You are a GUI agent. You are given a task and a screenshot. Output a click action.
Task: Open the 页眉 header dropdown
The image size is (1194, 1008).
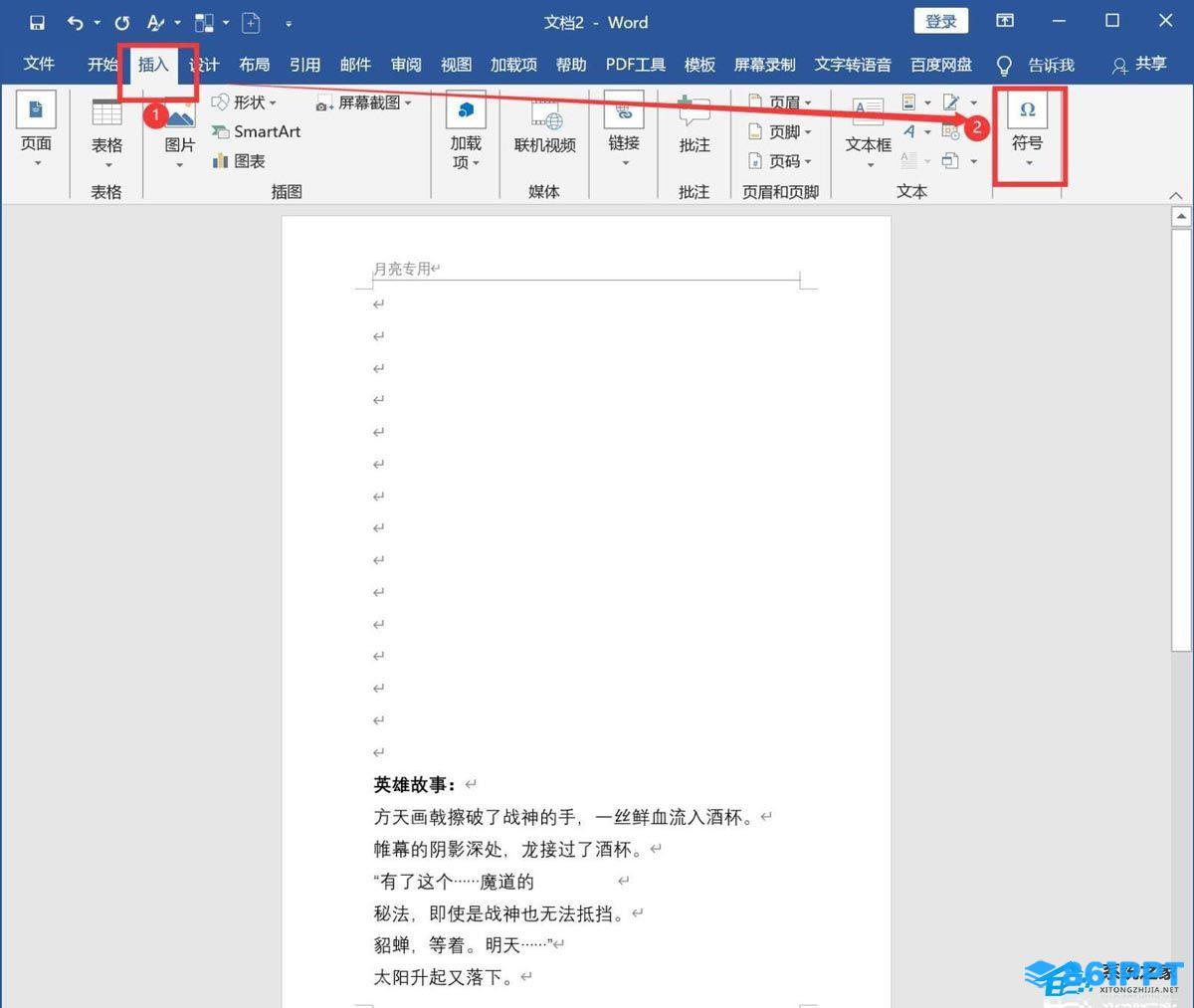[779, 102]
